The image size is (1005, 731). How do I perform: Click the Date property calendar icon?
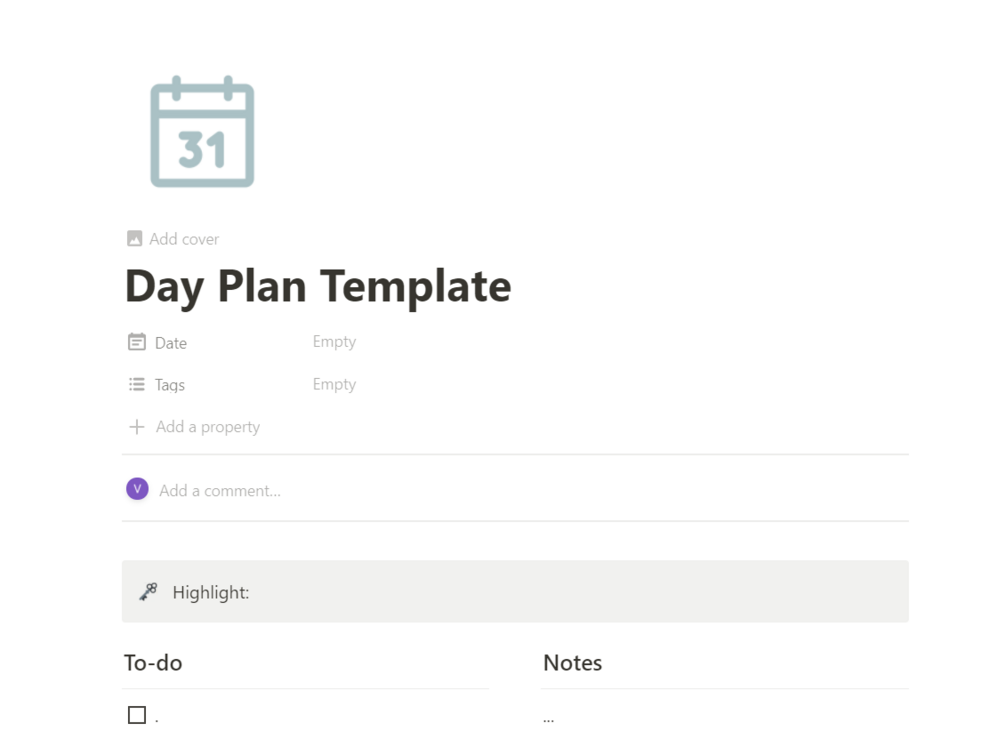[x=137, y=342]
